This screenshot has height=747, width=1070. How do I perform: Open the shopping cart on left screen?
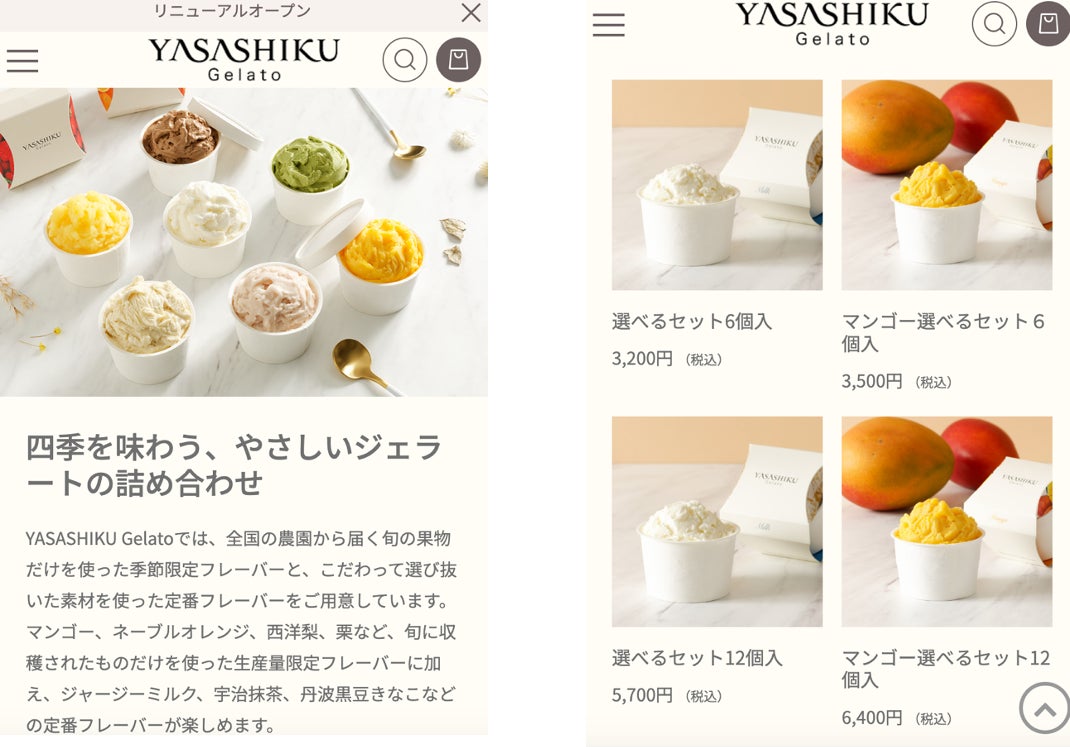(459, 60)
